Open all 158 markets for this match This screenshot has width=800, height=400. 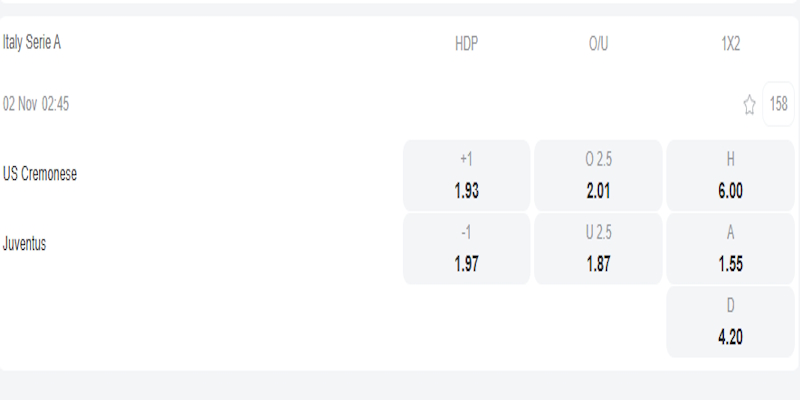point(778,104)
